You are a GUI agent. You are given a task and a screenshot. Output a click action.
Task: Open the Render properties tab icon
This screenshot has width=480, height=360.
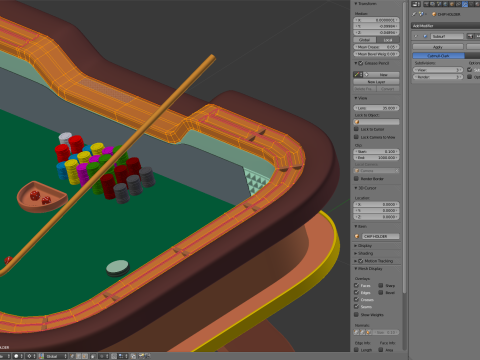pyautogui.click(x=426, y=4)
